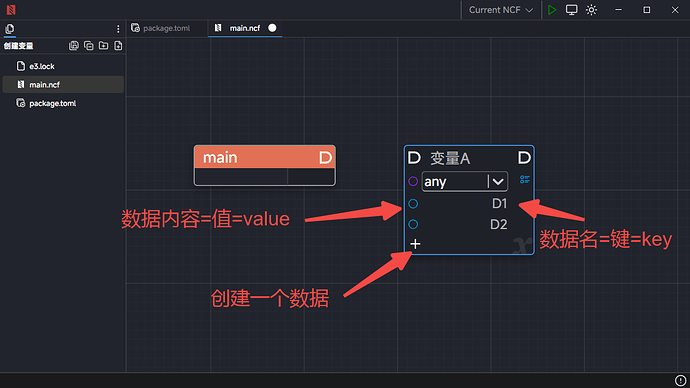This screenshot has width=690, height=388.
Task: Create a new folder in explorer
Action: tap(103, 46)
